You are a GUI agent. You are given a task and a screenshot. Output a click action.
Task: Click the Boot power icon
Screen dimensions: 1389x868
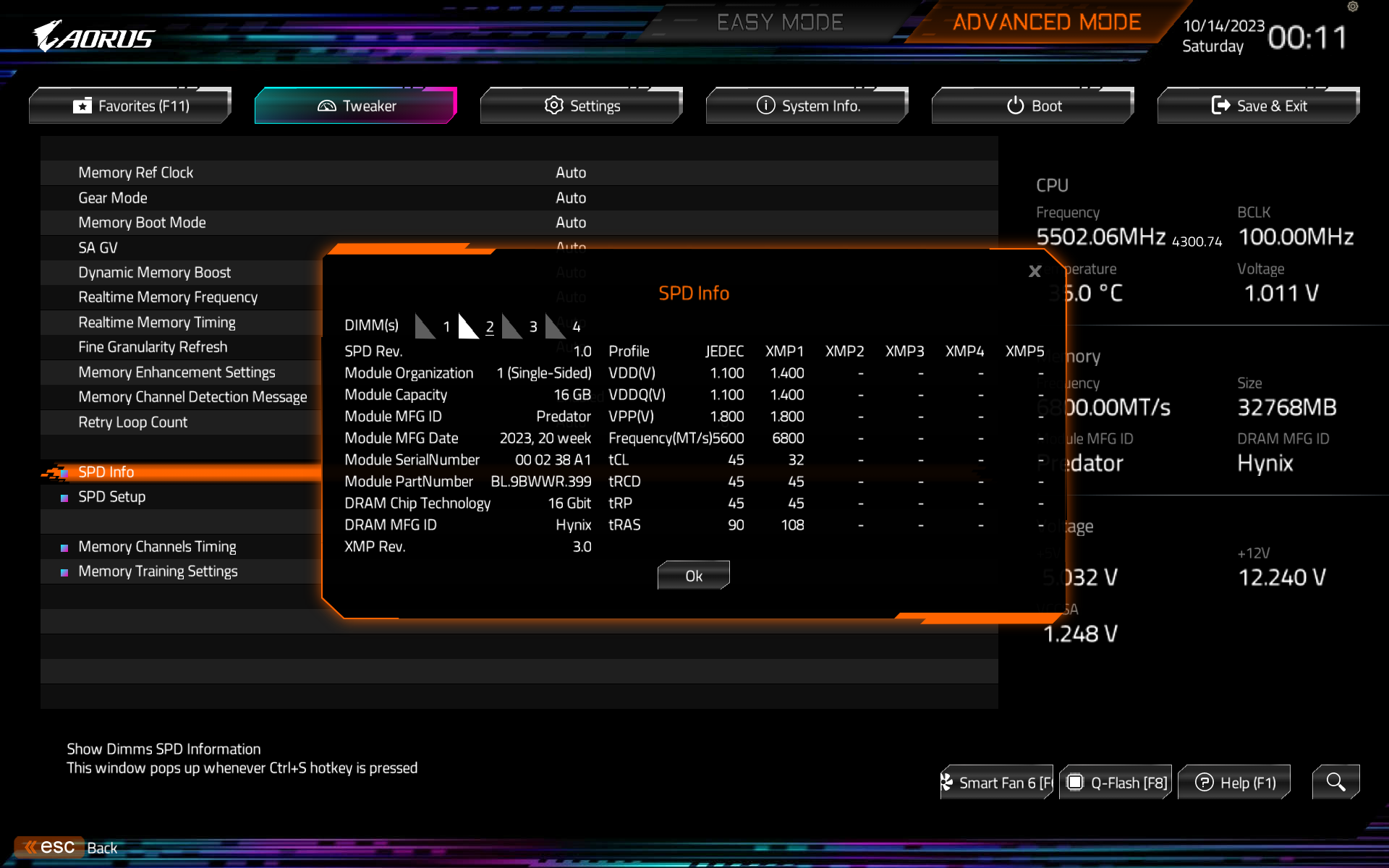1016,106
